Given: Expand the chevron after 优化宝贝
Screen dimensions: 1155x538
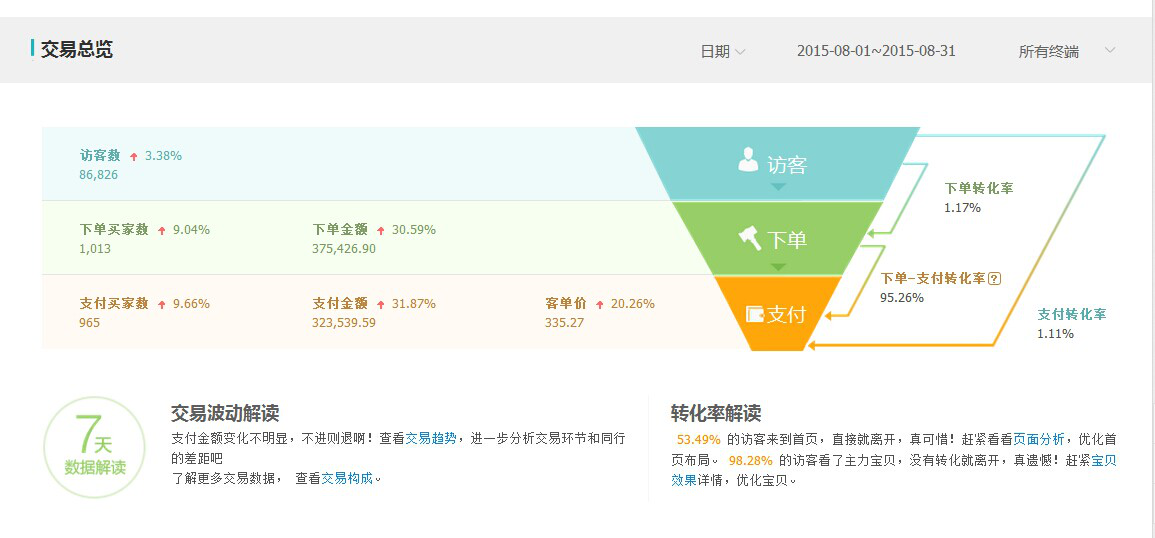Looking at the screenshot, I should point(792,481).
